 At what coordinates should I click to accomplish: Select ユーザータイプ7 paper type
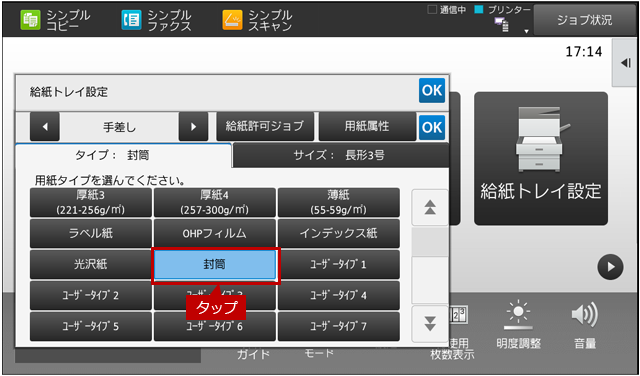coord(339,327)
